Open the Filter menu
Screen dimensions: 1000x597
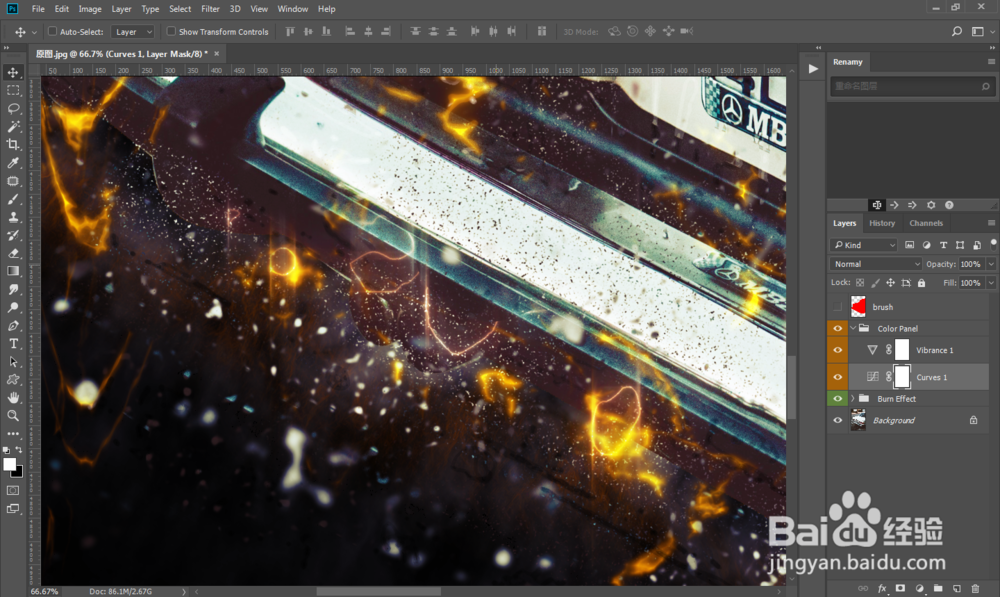(x=210, y=9)
